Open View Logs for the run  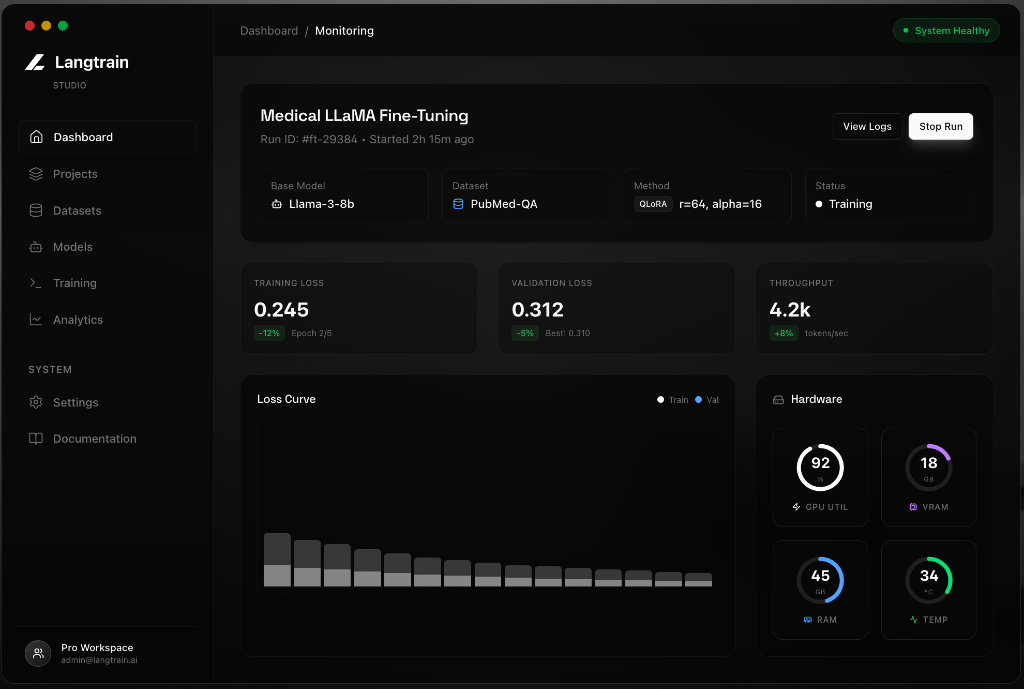point(867,127)
